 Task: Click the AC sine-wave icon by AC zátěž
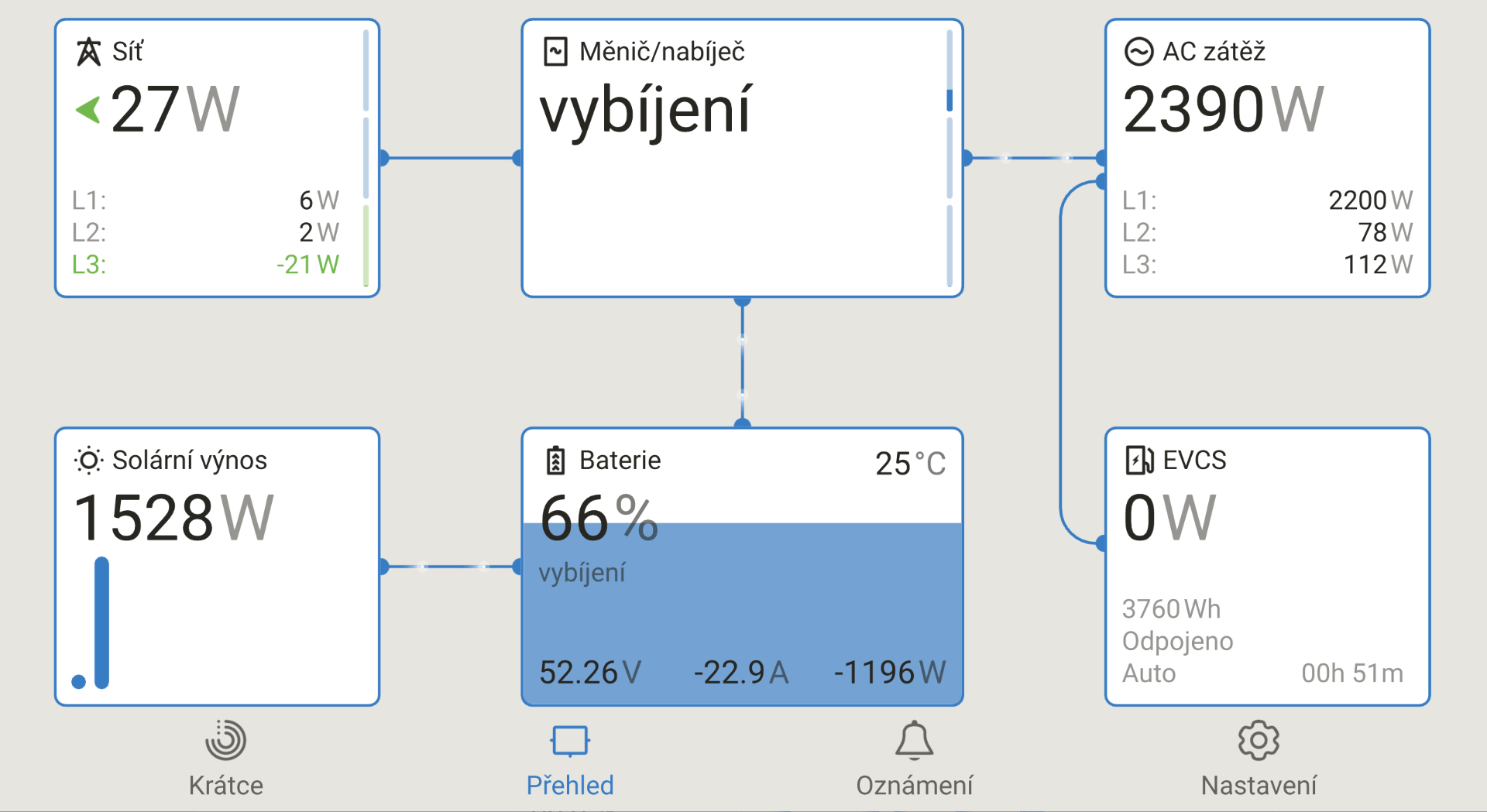coord(1138,52)
